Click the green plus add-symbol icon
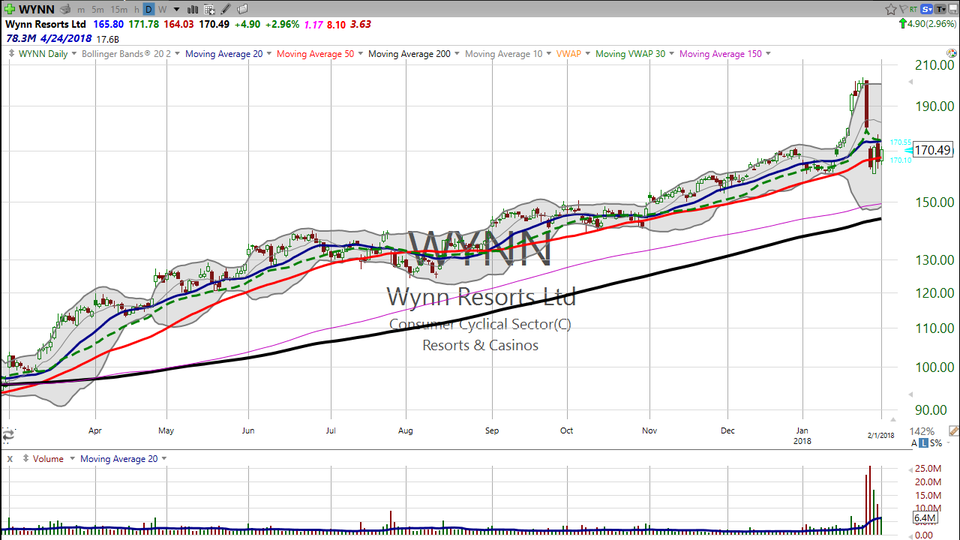This screenshot has height=540, width=960. 10,9
